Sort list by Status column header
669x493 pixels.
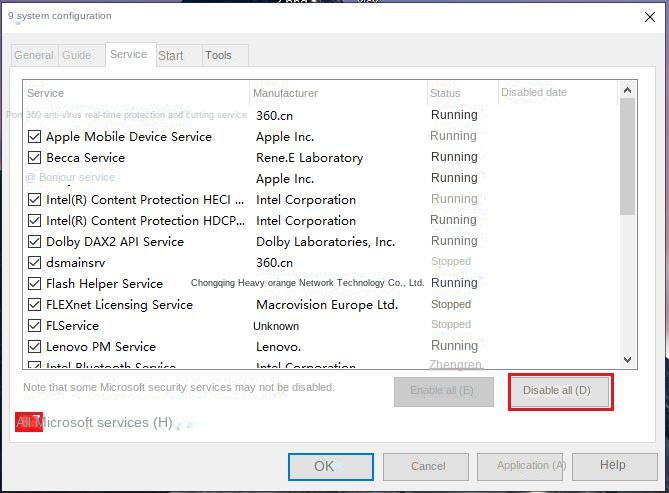pos(446,93)
